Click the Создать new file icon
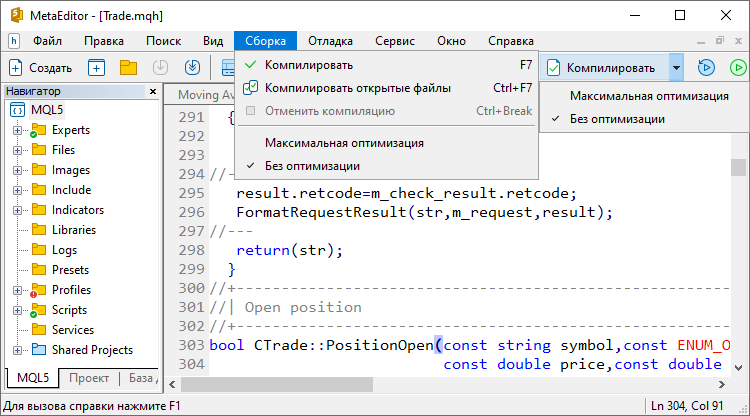Screen dimensions: 750x416 [15, 68]
